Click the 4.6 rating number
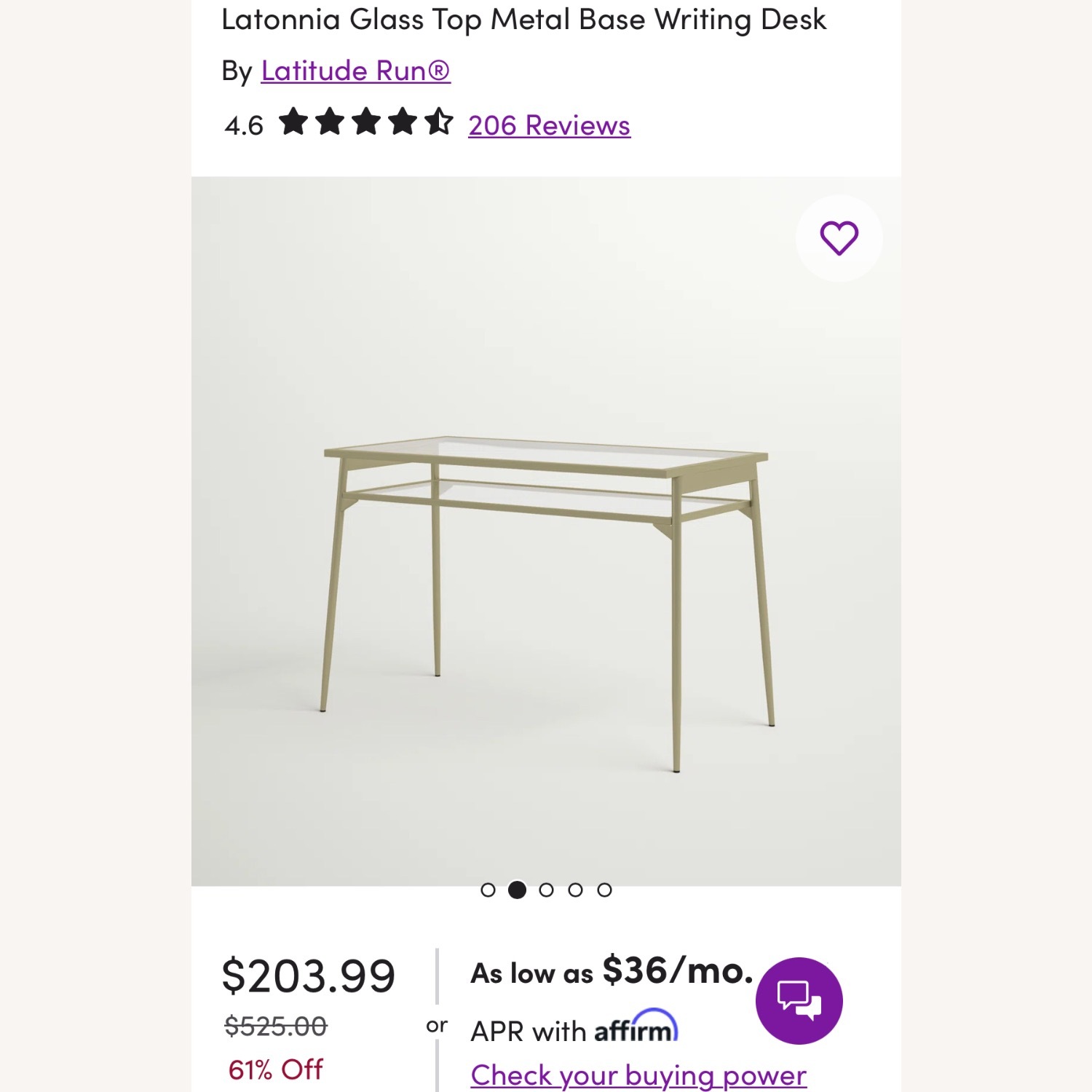This screenshot has height=1092, width=1092. (242, 124)
